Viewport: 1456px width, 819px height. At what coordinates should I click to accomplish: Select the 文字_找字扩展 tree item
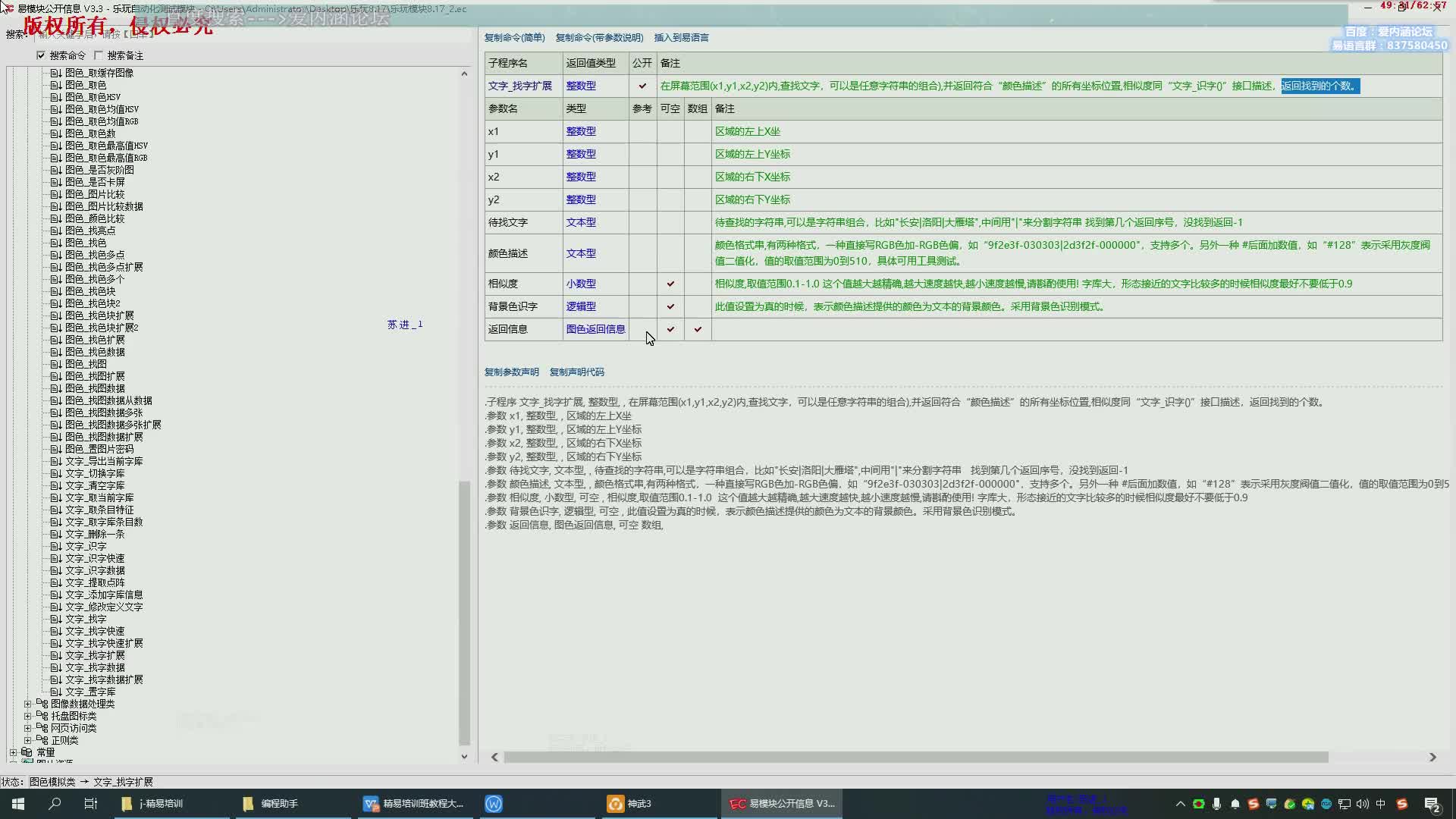(95, 655)
